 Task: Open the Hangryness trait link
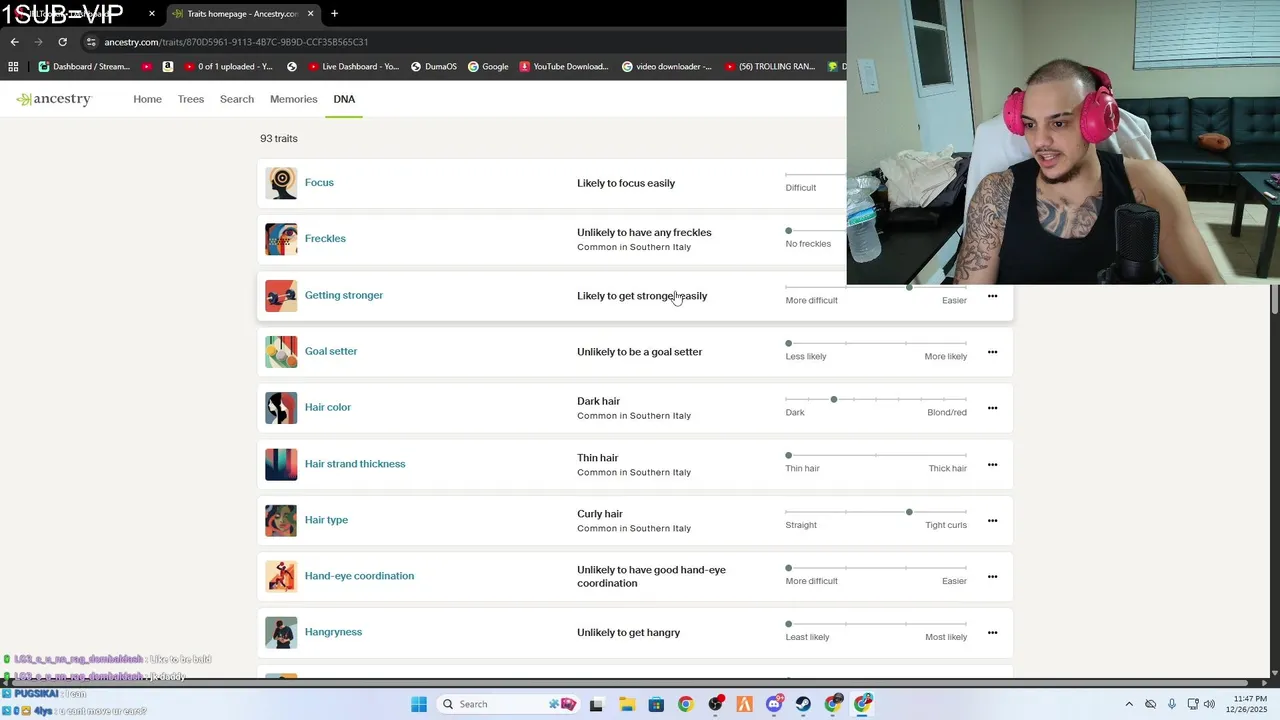(333, 632)
